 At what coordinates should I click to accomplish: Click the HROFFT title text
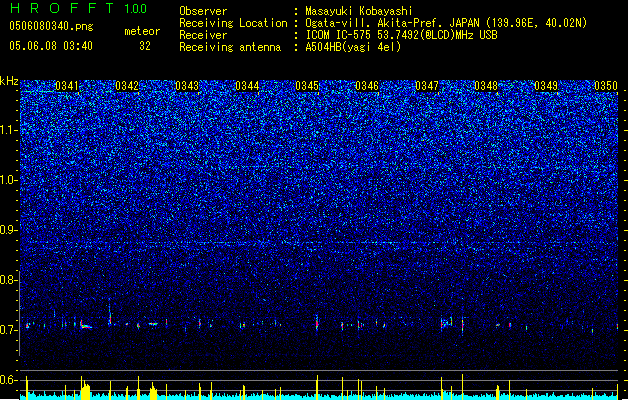[x=62, y=8]
